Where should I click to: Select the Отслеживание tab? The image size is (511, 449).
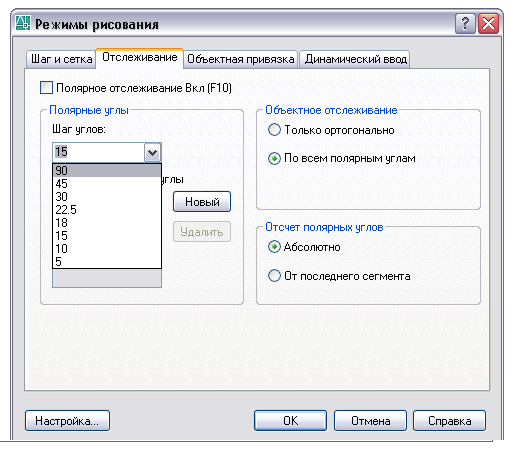click(x=139, y=58)
